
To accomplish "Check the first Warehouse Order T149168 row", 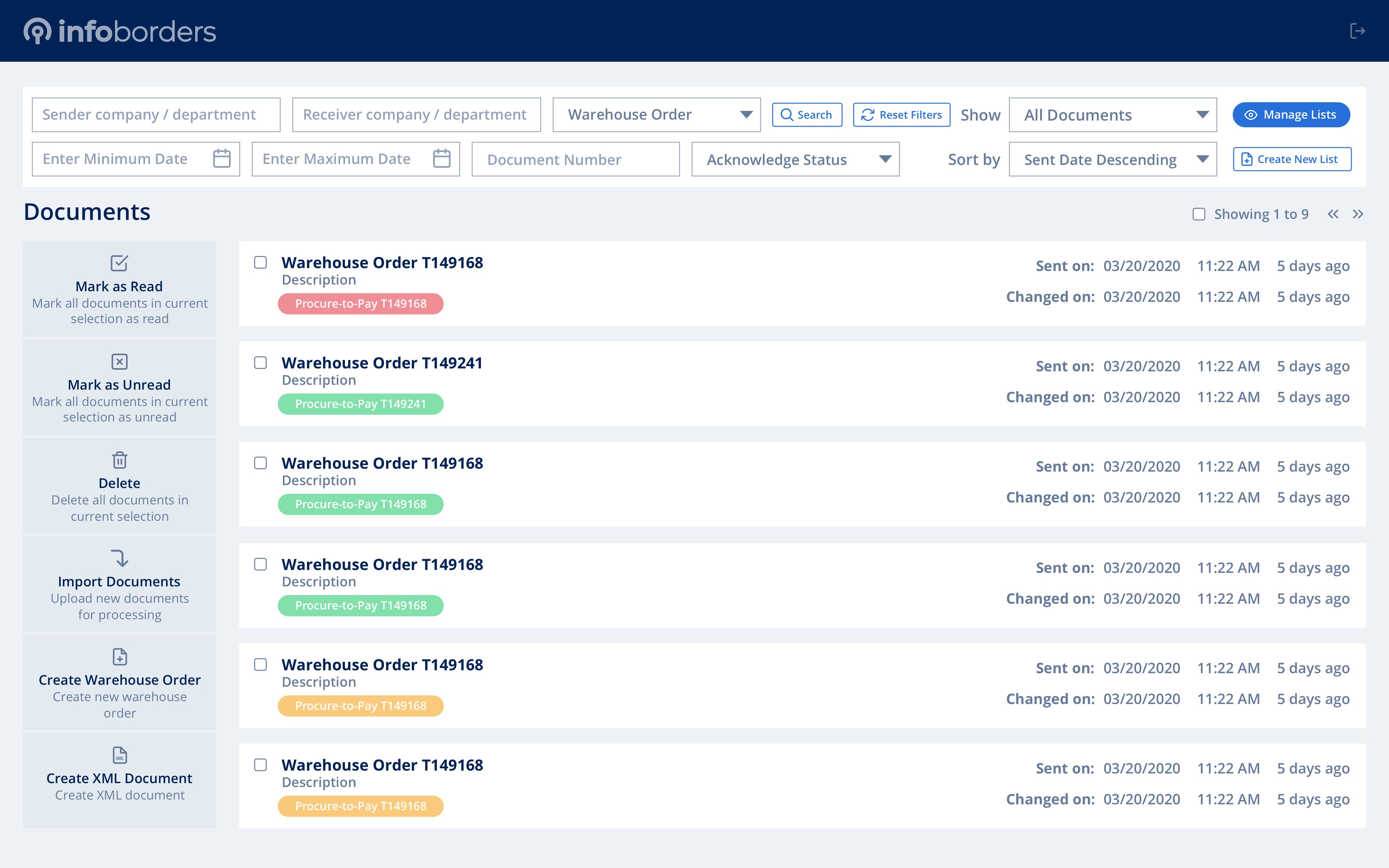I will [x=260, y=262].
